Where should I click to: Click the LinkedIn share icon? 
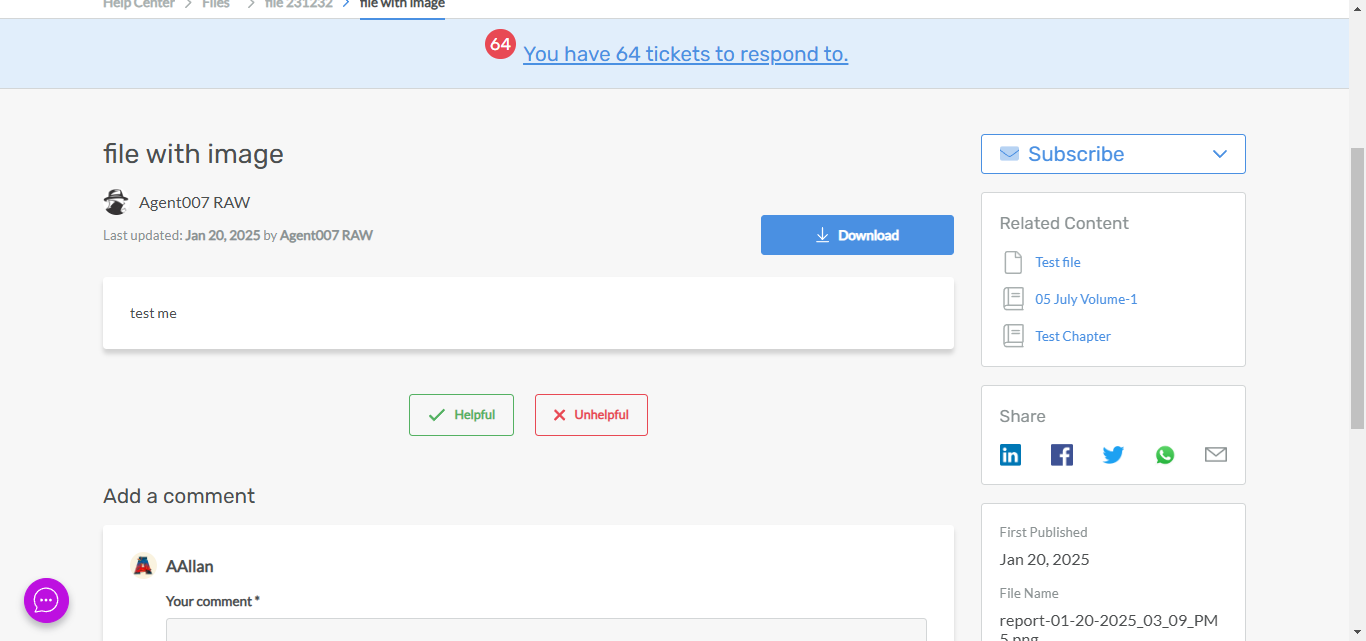[1010, 455]
